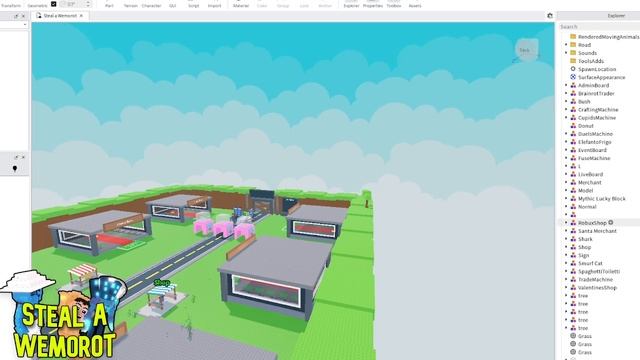The image size is (640, 360).
Task: Click the Sounds folder icon
Action: pos(573,53)
